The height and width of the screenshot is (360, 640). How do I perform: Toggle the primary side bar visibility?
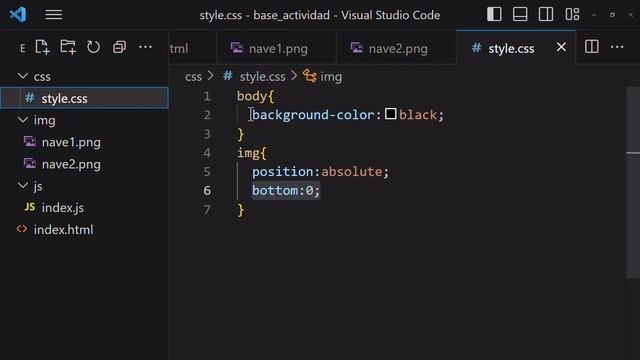(494, 15)
